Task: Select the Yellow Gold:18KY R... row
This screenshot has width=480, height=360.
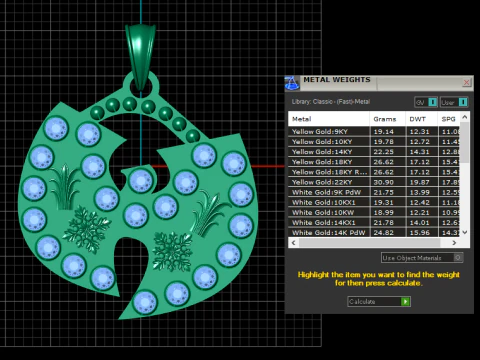Action: [374, 172]
